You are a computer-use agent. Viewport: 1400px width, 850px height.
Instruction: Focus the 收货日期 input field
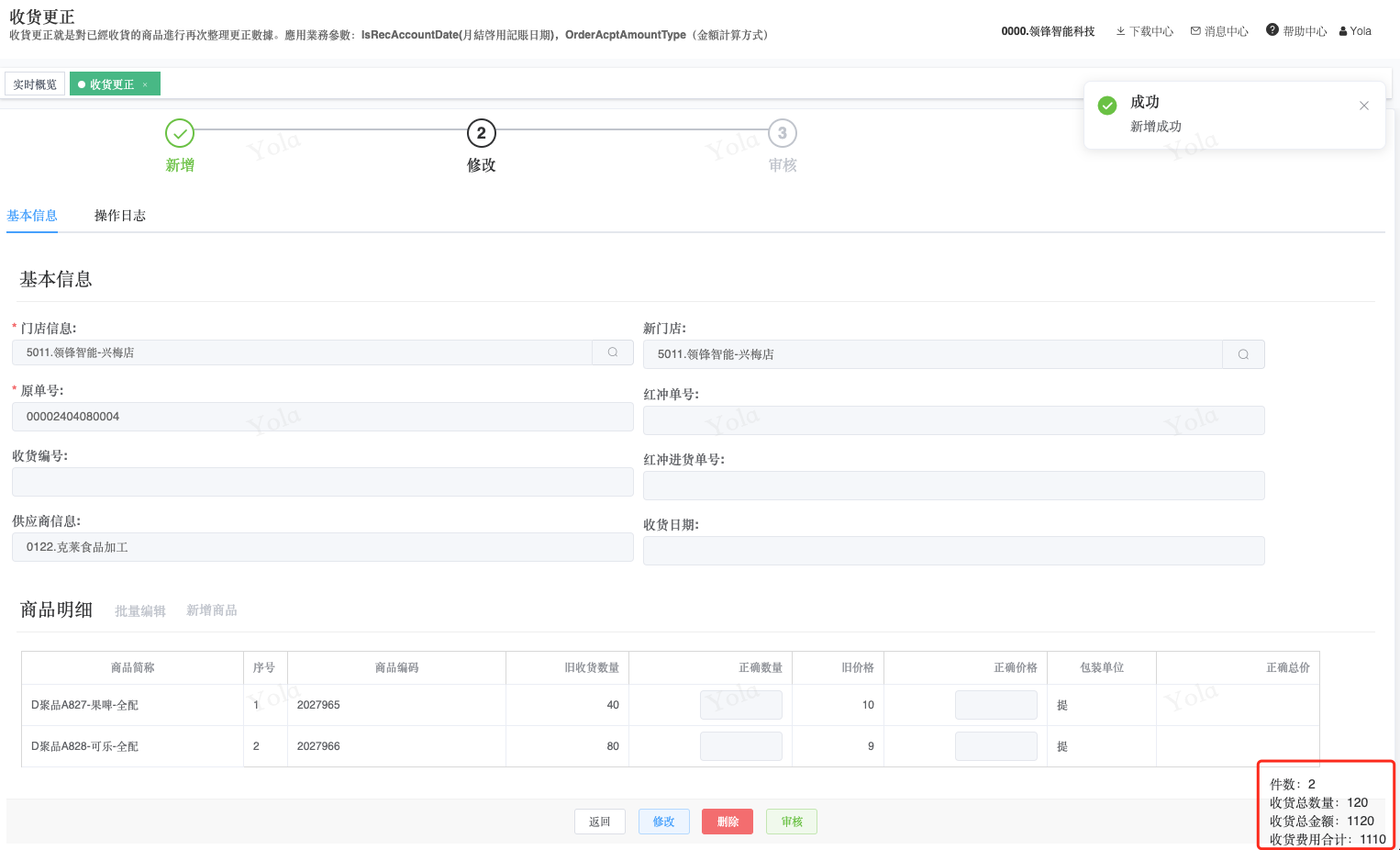pos(954,551)
